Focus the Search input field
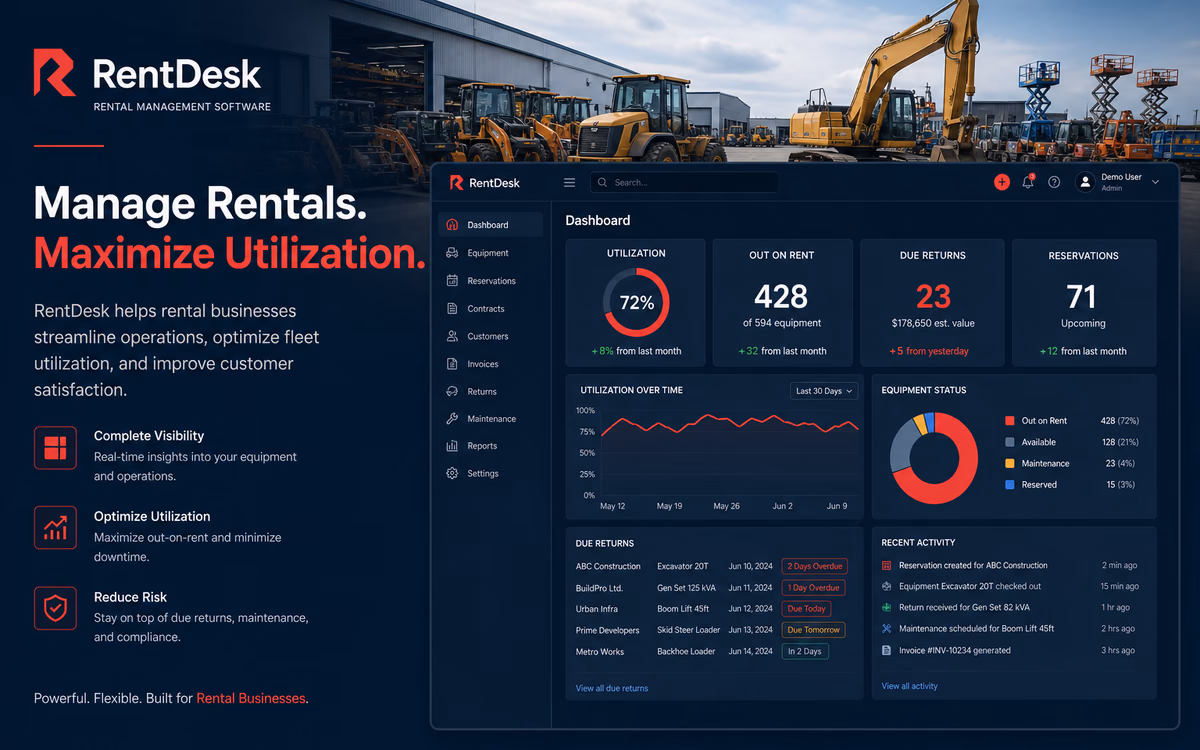This screenshot has width=1200, height=750. point(684,182)
